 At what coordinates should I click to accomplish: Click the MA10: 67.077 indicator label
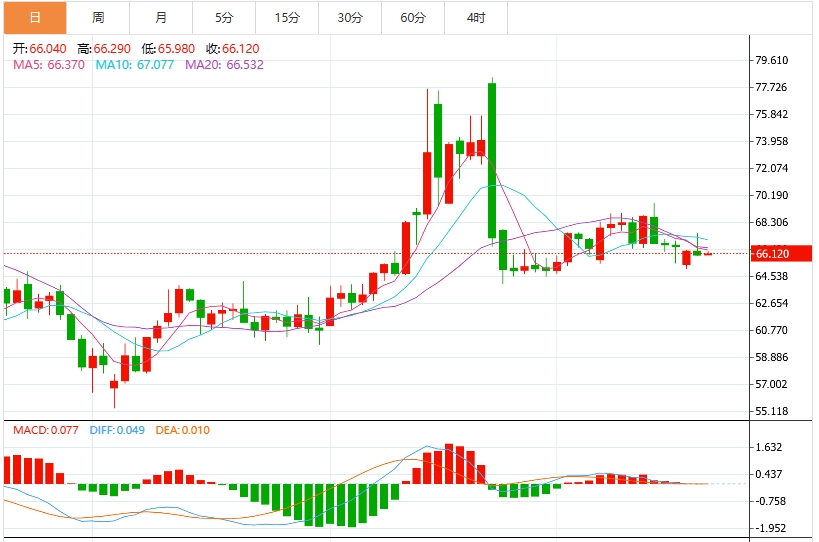135,65
